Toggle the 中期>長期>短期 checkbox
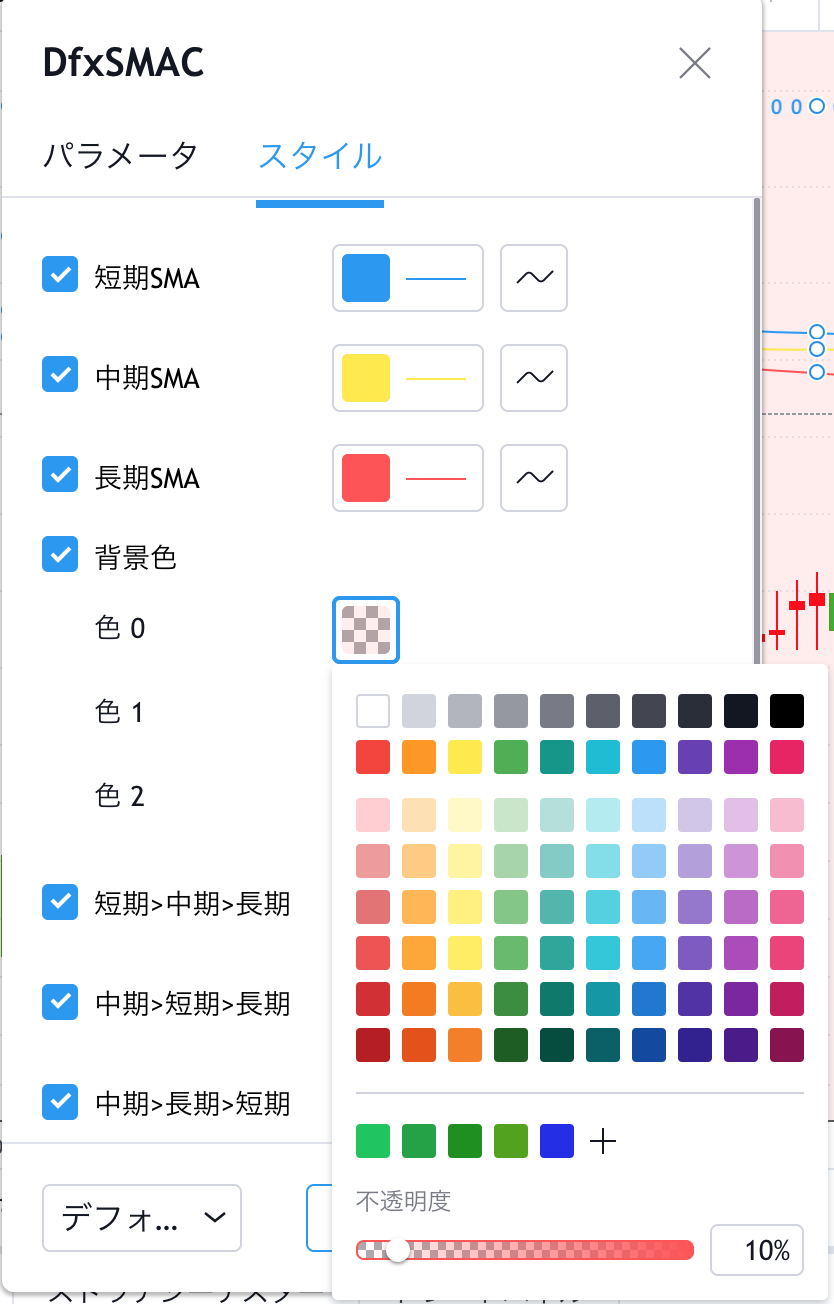Viewport: 834px width, 1304px height. [60, 1102]
